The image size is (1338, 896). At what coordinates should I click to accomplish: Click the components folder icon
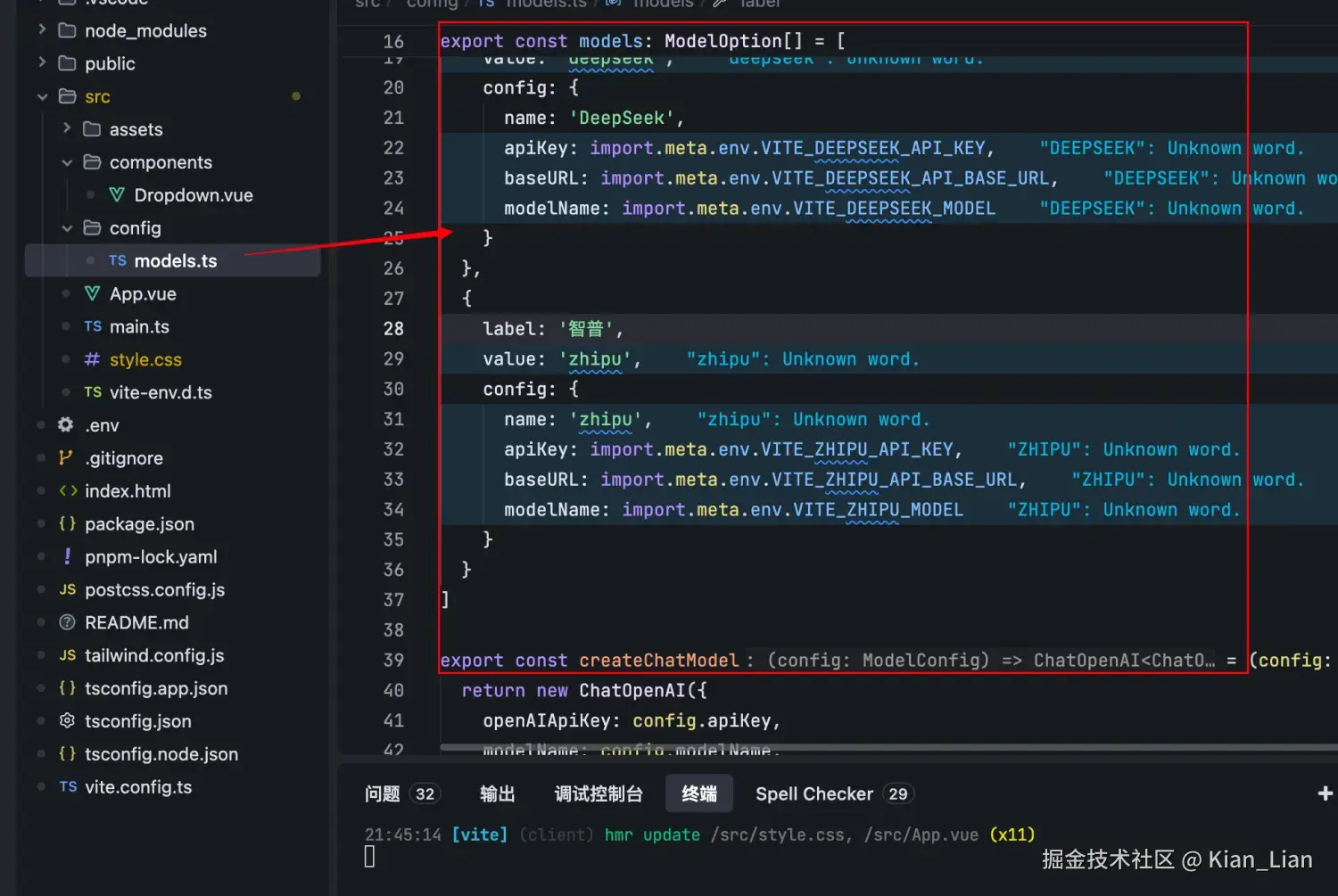pyautogui.click(x=92, y=162)
